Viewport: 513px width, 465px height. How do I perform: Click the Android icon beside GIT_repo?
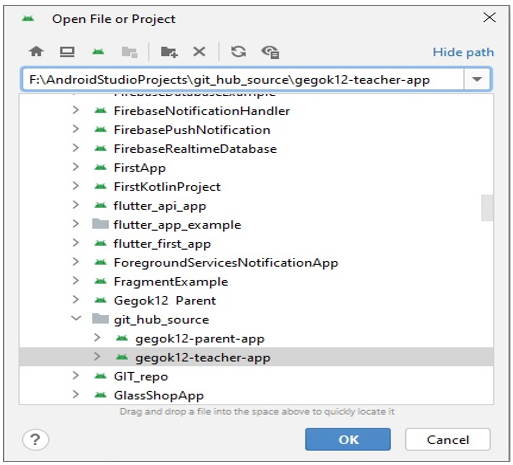100,376
